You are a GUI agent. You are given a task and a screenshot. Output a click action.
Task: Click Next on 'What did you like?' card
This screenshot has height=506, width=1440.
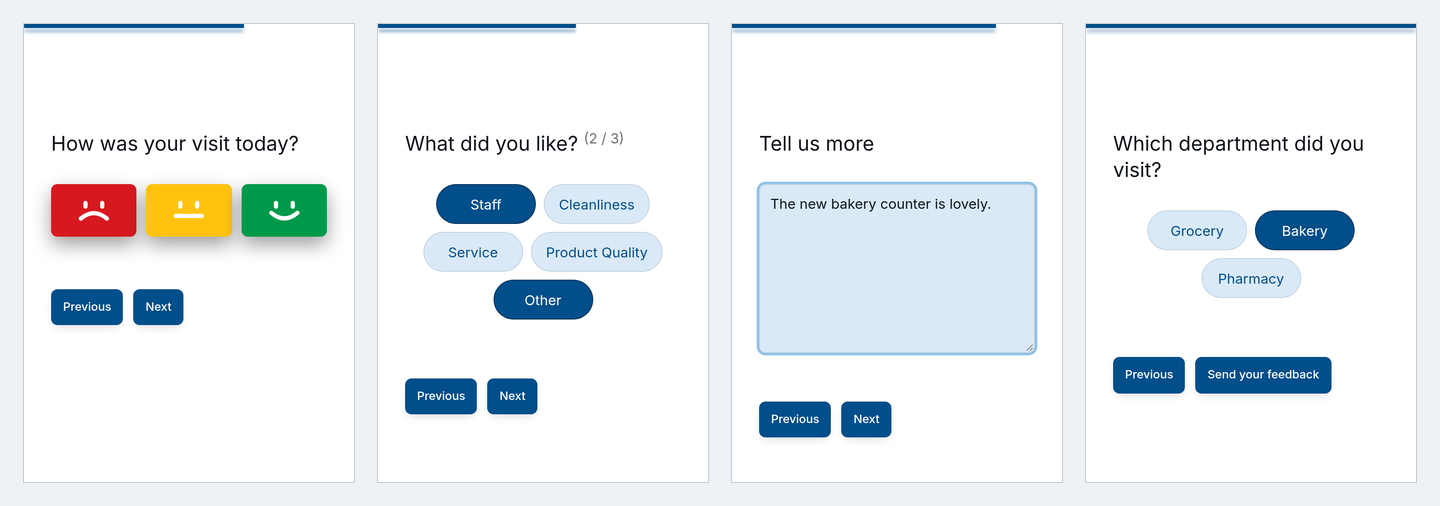512,396
